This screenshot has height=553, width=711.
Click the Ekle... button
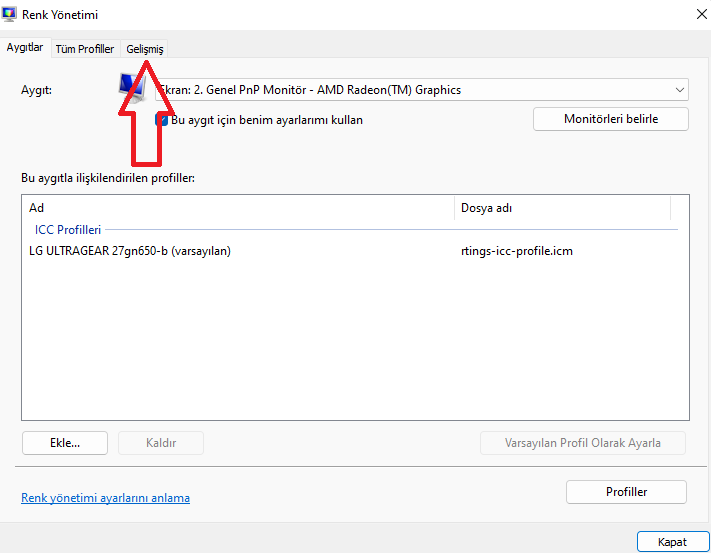65,443
